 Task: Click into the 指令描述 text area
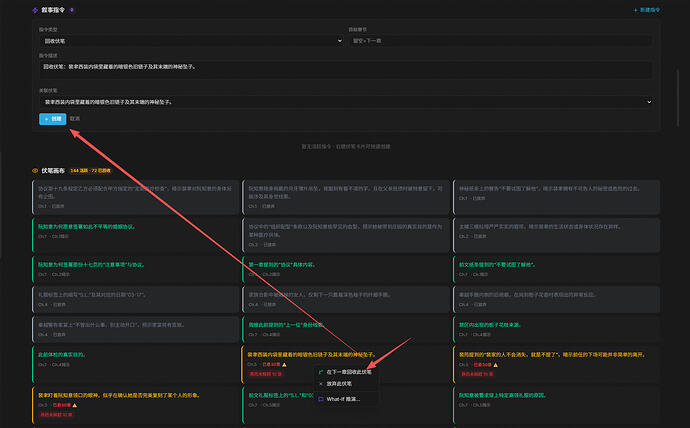346,70
